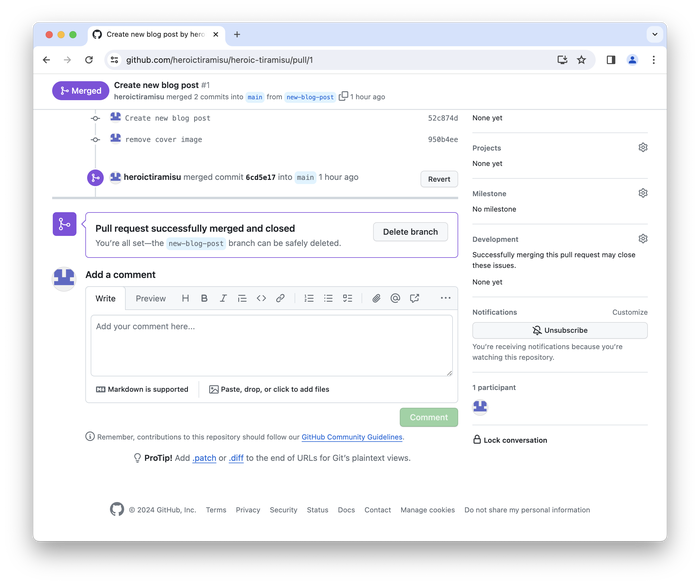Screen dimensions: 700x585
Task: Click Customize notifications
Action: pos(629,312)
